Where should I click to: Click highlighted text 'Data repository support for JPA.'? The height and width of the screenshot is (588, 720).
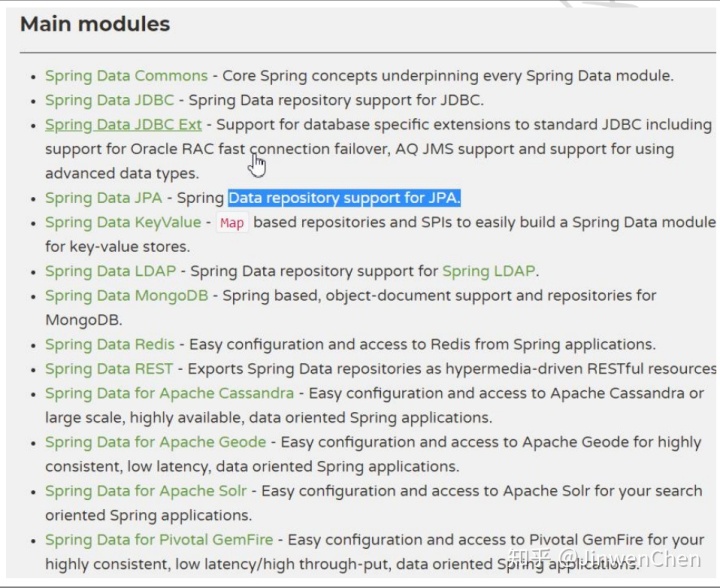point(344,198)
